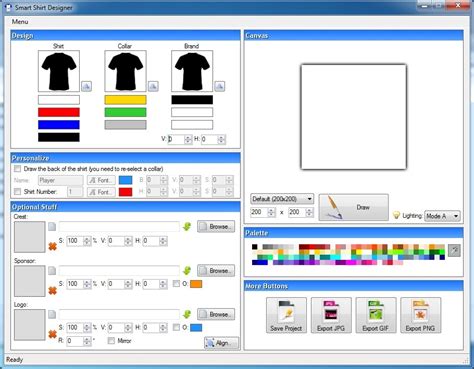Tick the Logo O: checkbox

(x=176, y=327)
